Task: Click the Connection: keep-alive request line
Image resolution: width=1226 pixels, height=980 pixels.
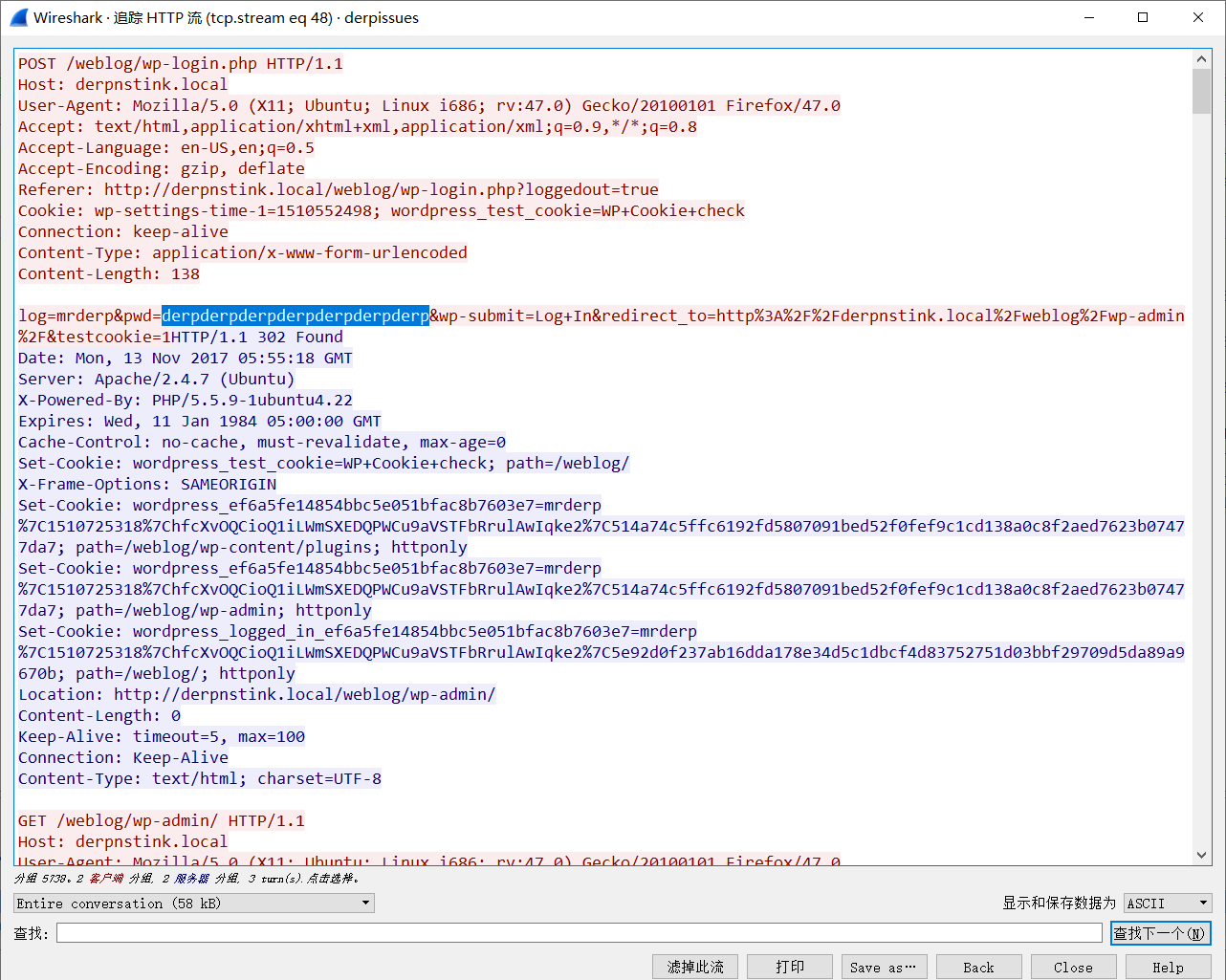Action: click(123, 232)
